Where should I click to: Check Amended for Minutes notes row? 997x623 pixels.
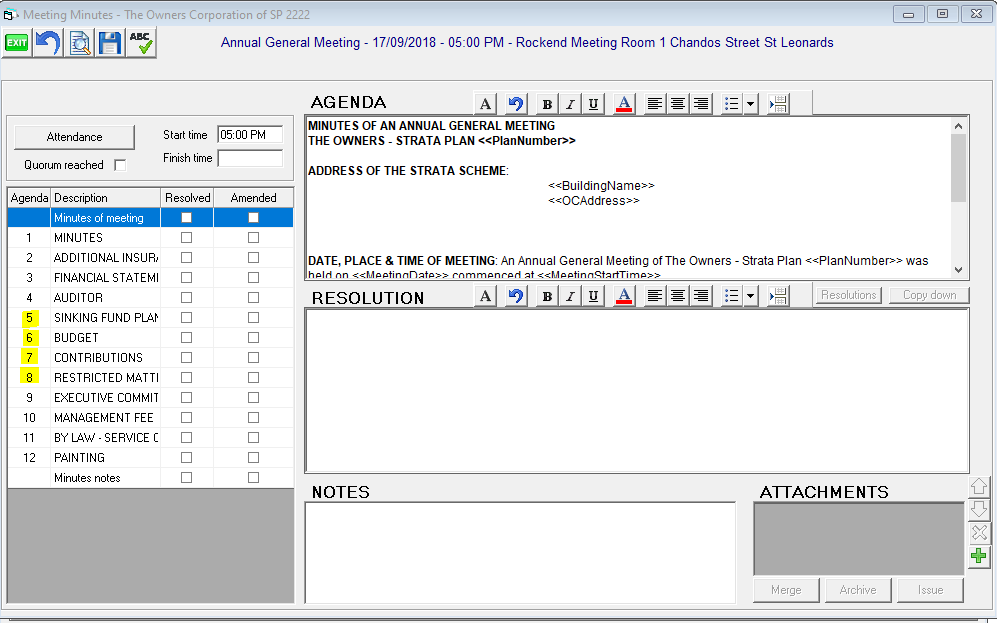pos(253,477)
